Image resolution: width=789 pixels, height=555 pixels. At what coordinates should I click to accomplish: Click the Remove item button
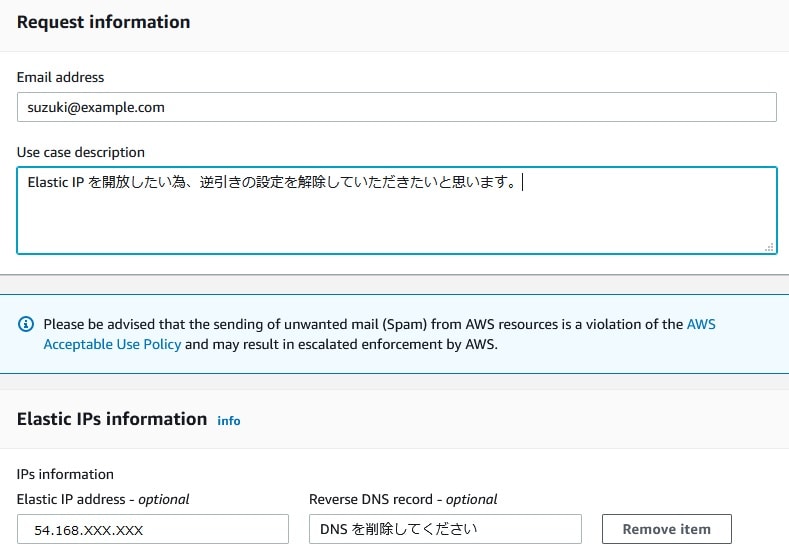[x=666, y=529]
